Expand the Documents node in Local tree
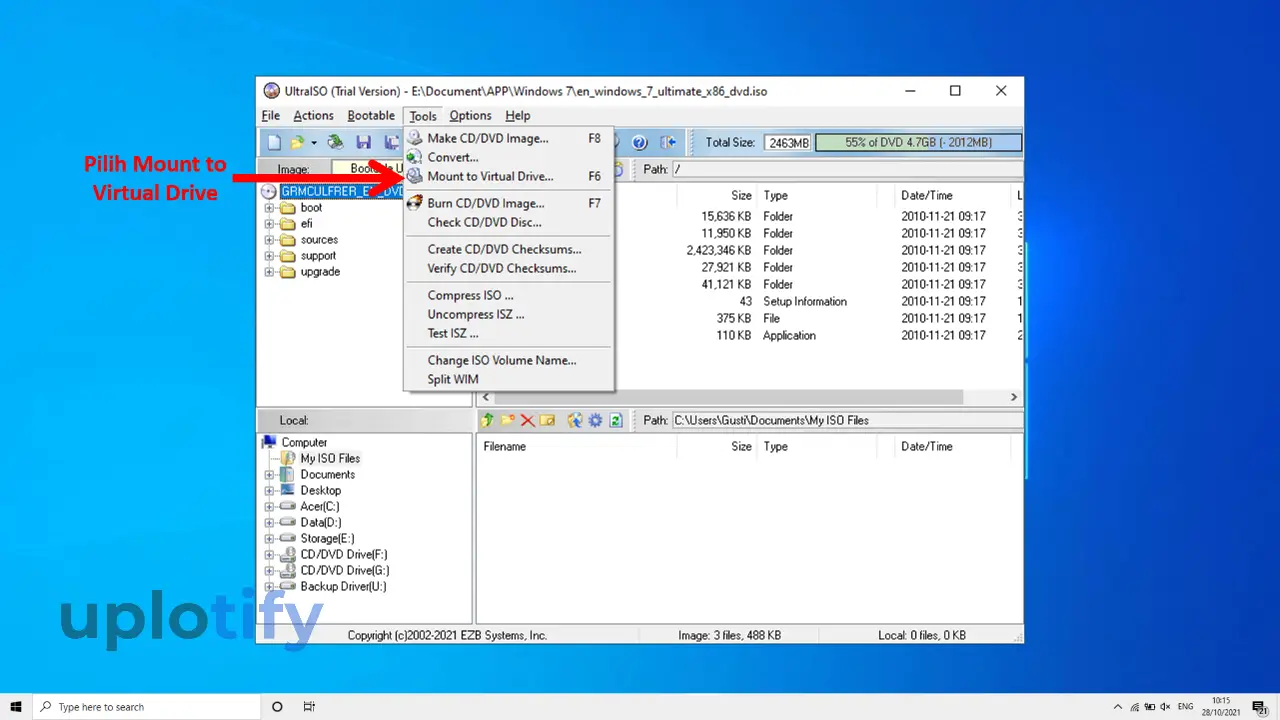The width and height of the screenshot is (1280, 720). [x=269, y=474]
